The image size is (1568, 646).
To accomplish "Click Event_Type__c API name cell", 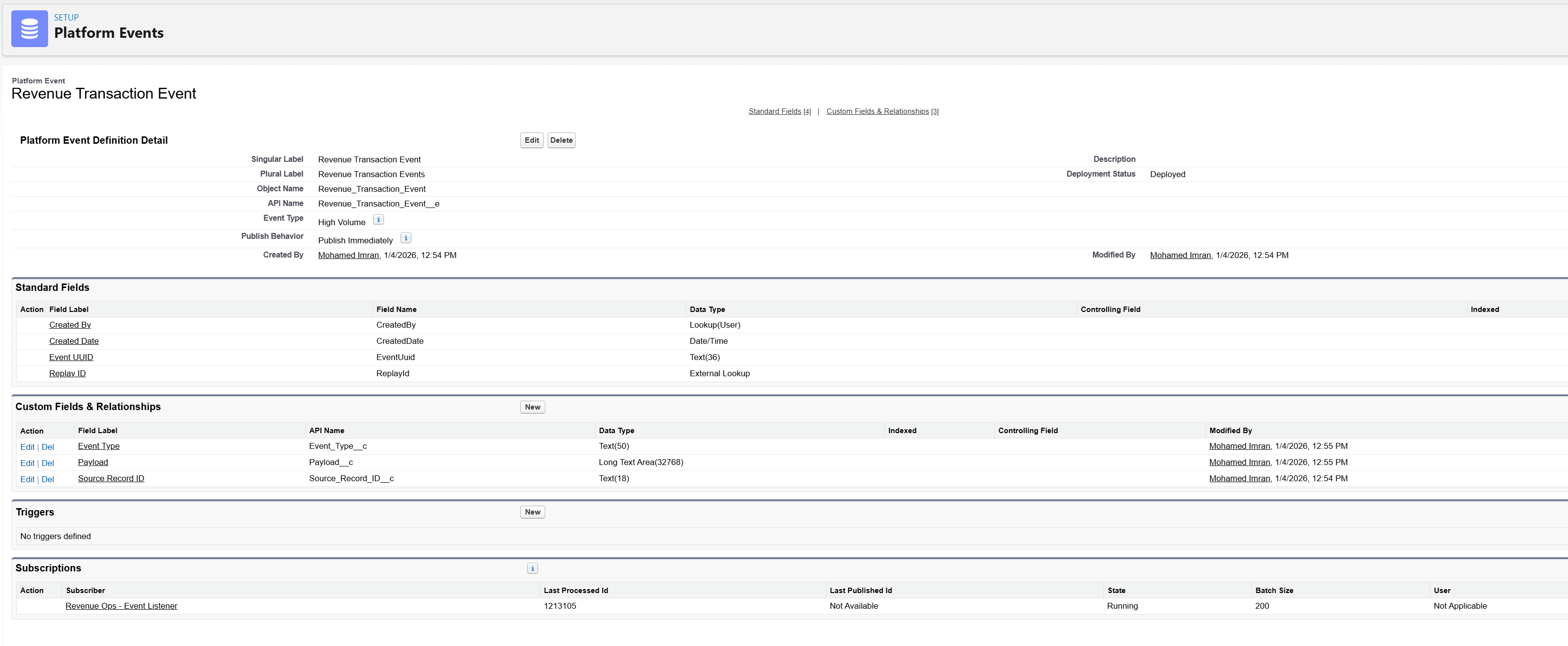I will [x=338, y=446].
